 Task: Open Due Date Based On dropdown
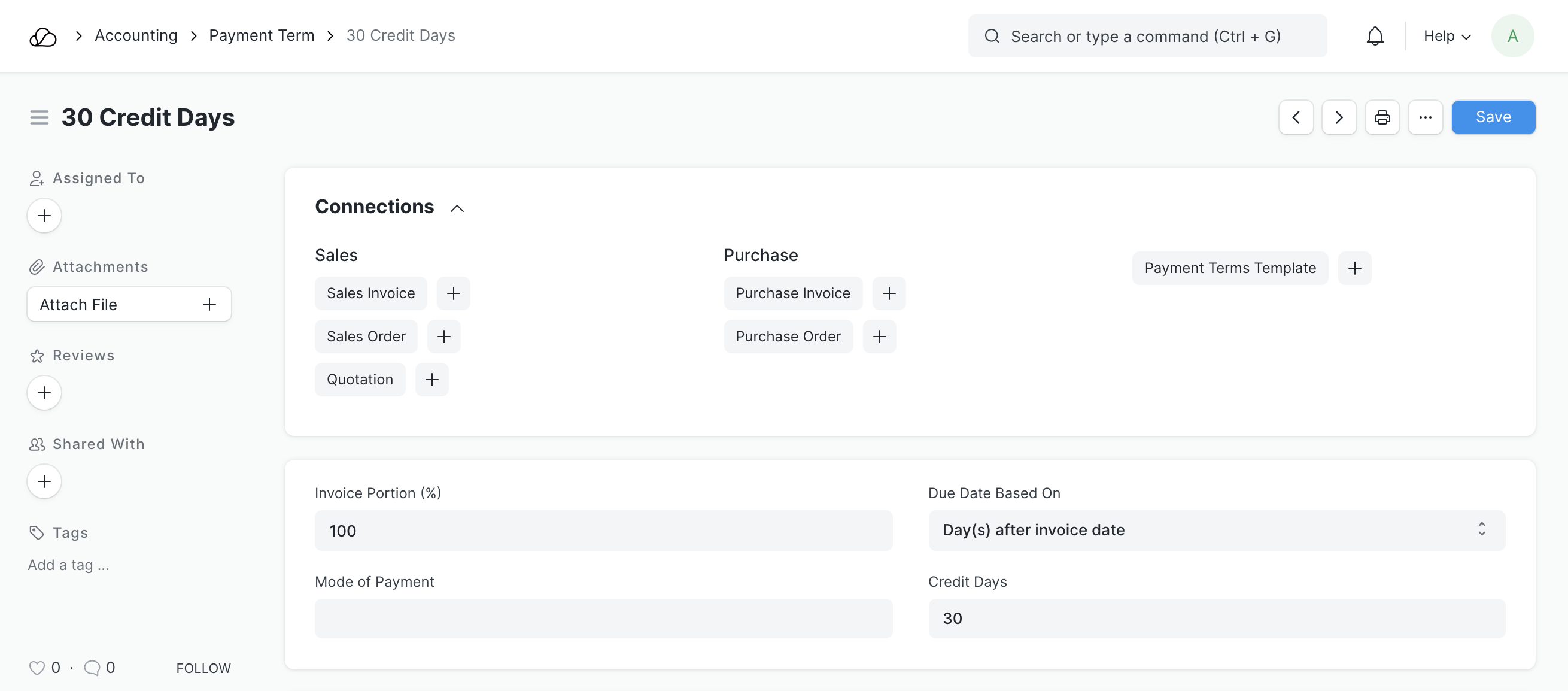point(1216,530)
